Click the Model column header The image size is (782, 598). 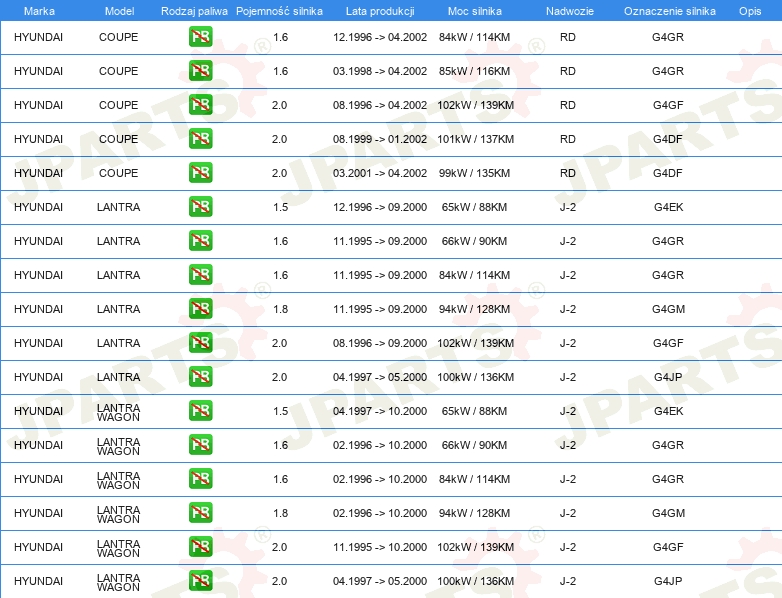pos(119,11)
